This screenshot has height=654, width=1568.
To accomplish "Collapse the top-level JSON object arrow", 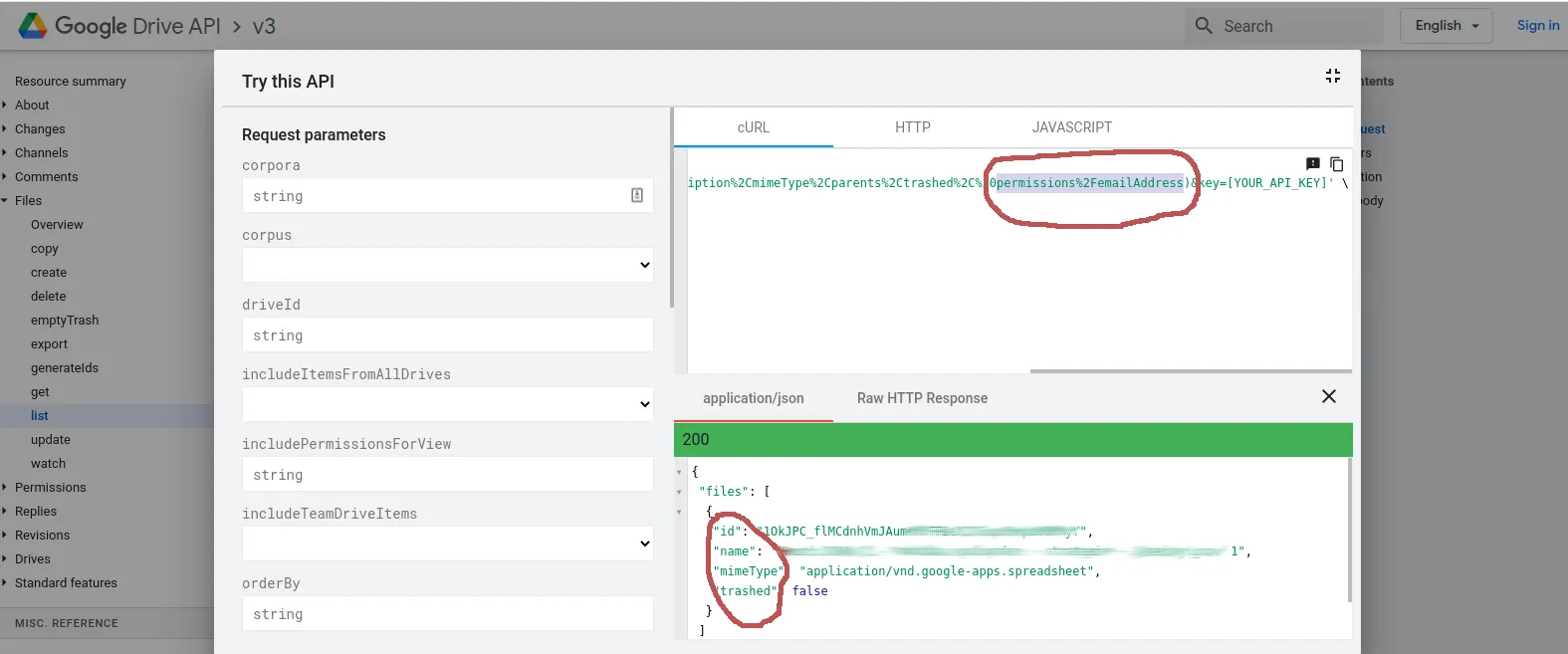I will tap(679, 472).
